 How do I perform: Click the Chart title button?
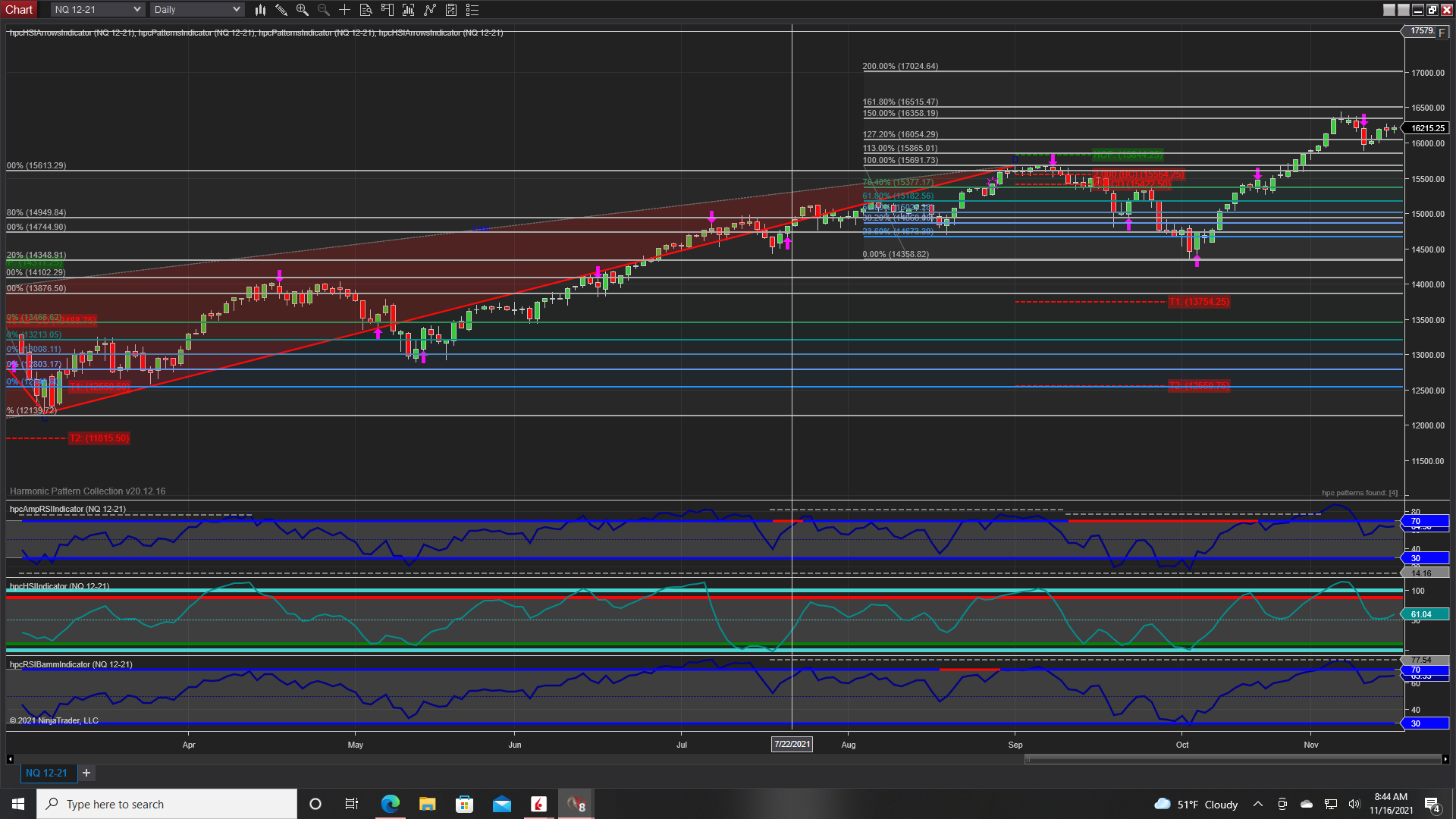point(19,9)
